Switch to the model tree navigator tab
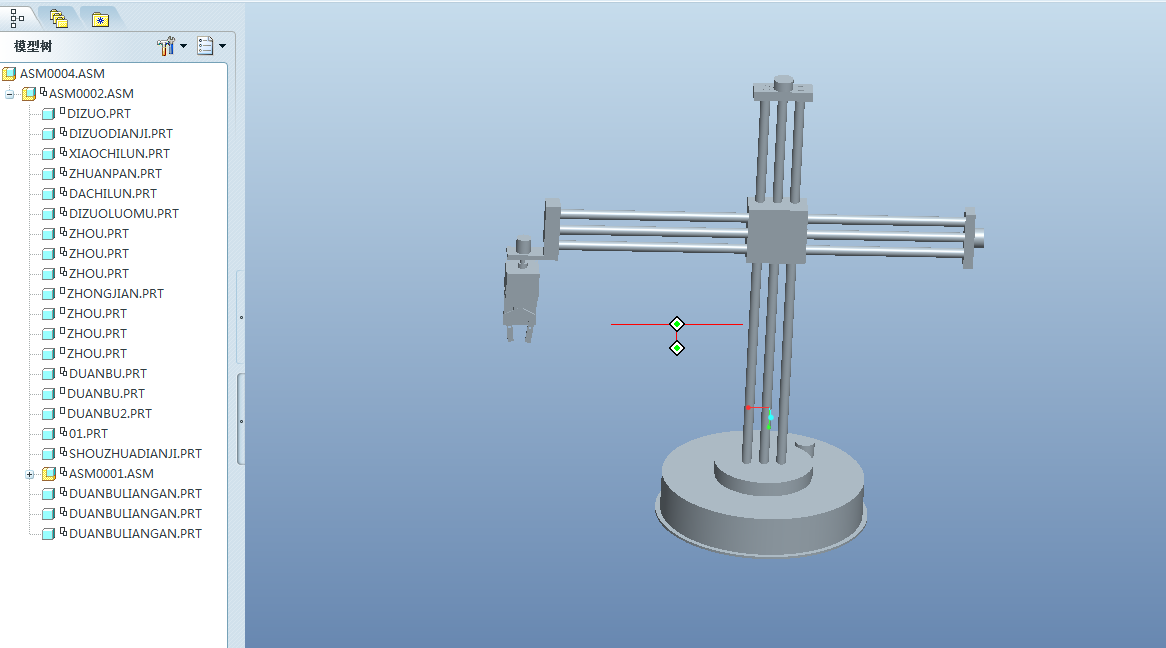Image resolution: width=1166 pixels, height=648 pixels. 17,18
